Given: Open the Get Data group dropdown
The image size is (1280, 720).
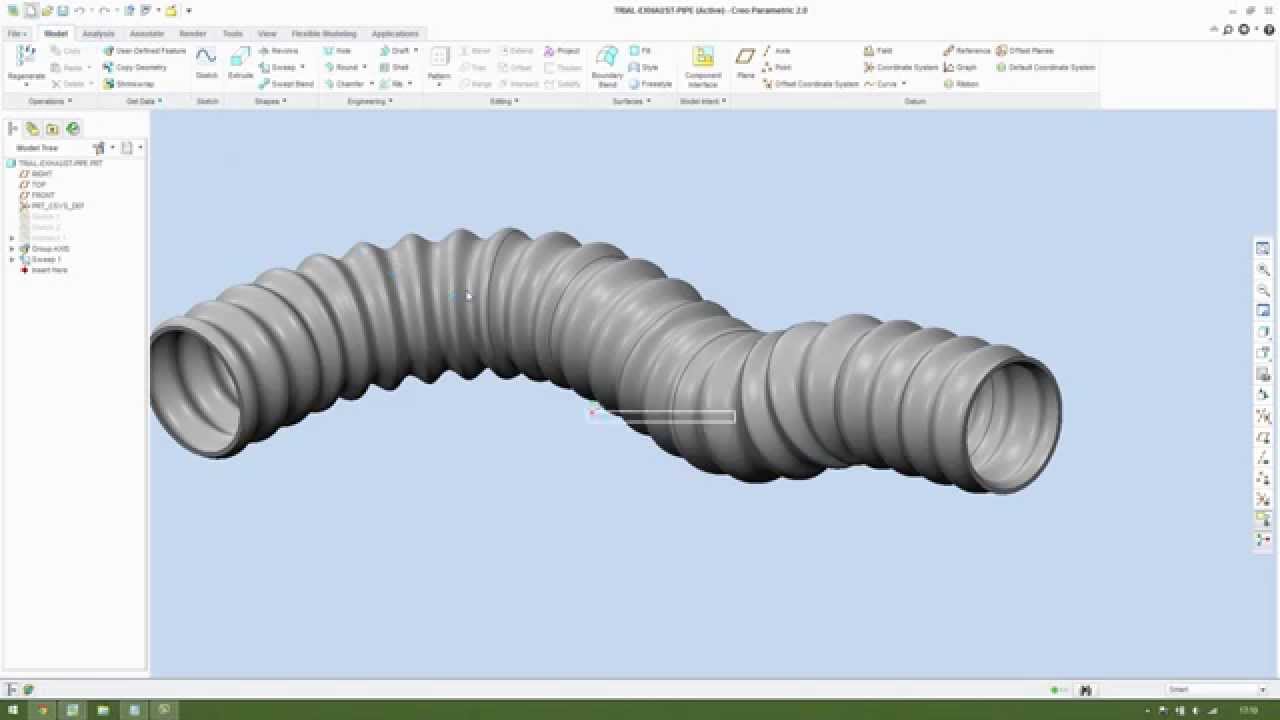Looking at the screenshot, I should click(x=144, y=101).
